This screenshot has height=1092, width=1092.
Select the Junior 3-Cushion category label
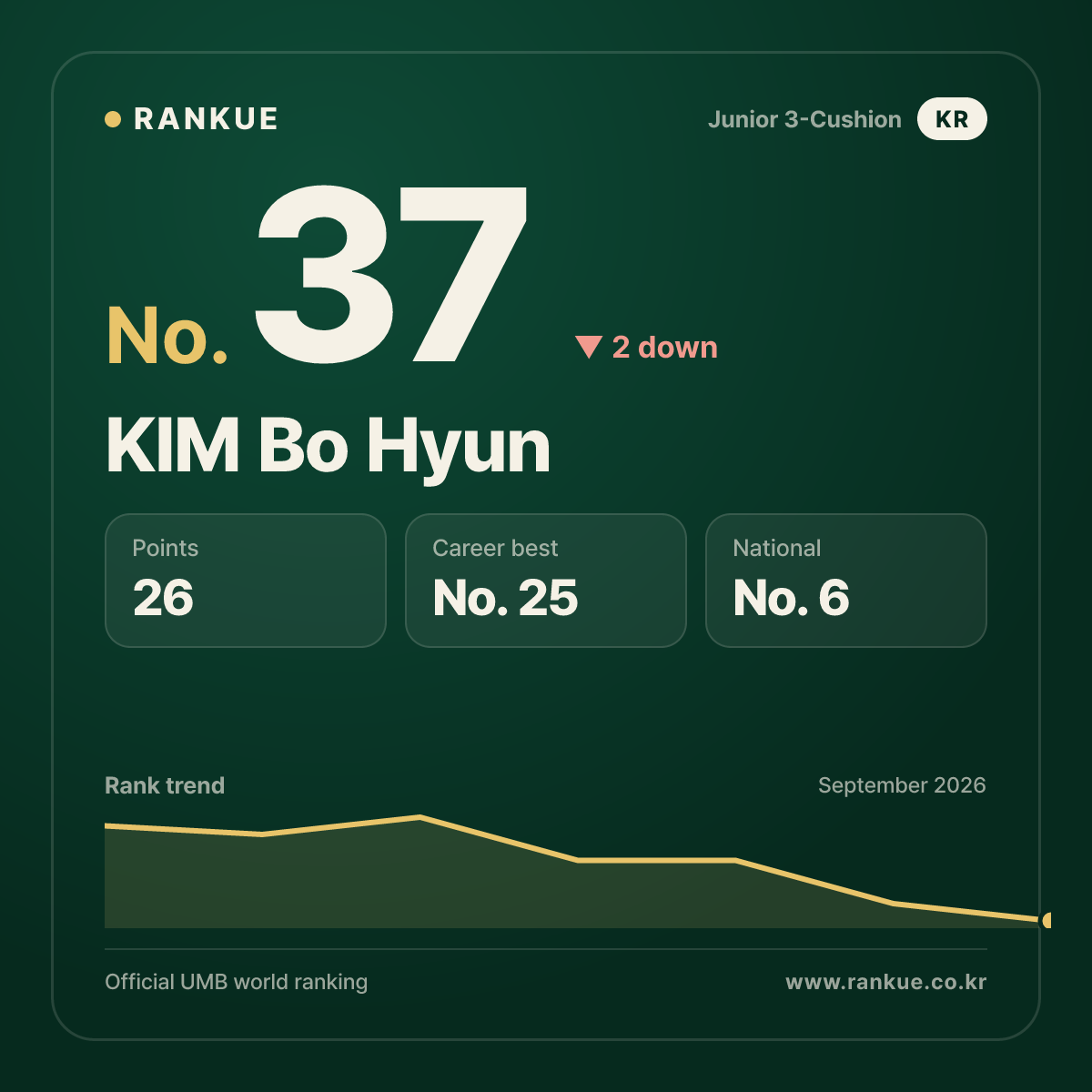click(804, 119)
